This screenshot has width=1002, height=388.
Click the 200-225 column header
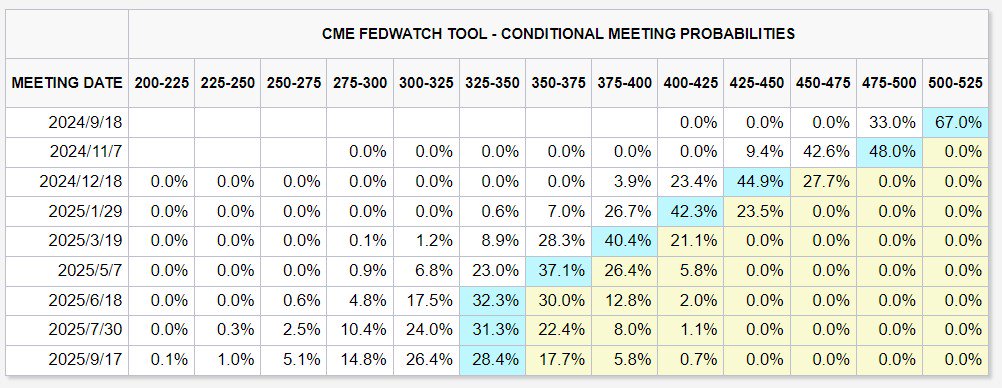[162, 83]
